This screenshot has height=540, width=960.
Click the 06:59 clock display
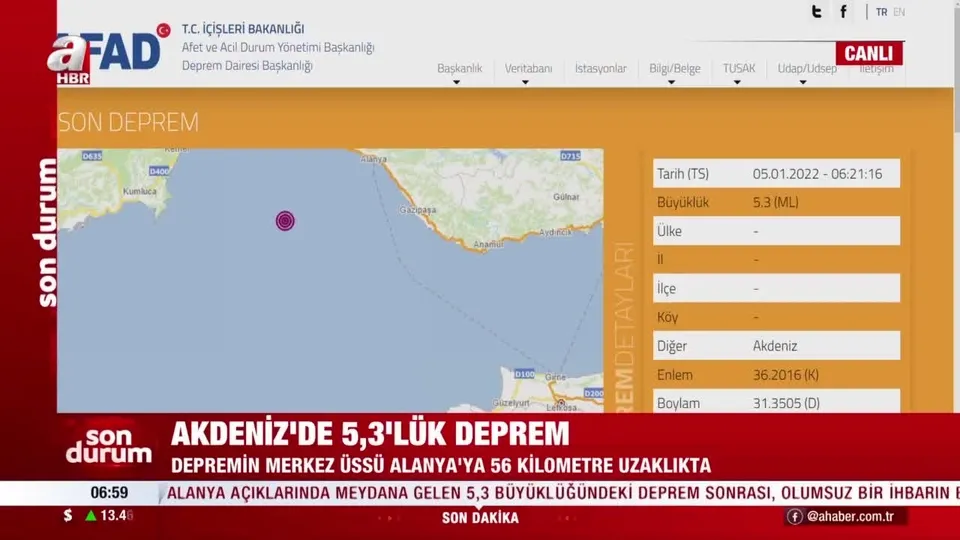(109, 492)
